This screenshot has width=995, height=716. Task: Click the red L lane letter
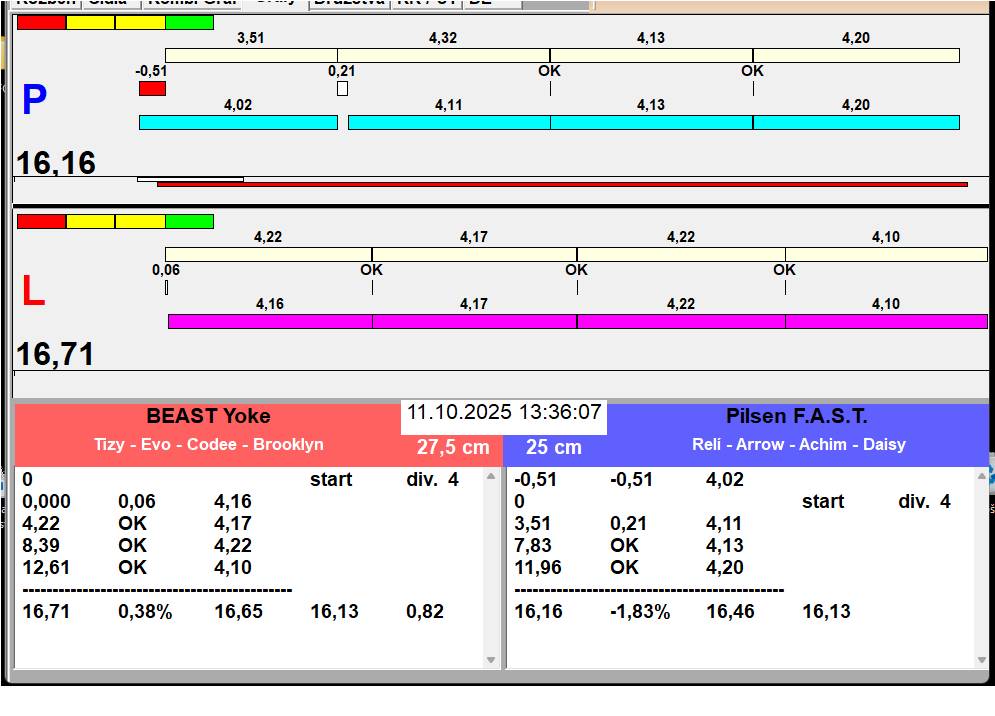coord(33,291)
